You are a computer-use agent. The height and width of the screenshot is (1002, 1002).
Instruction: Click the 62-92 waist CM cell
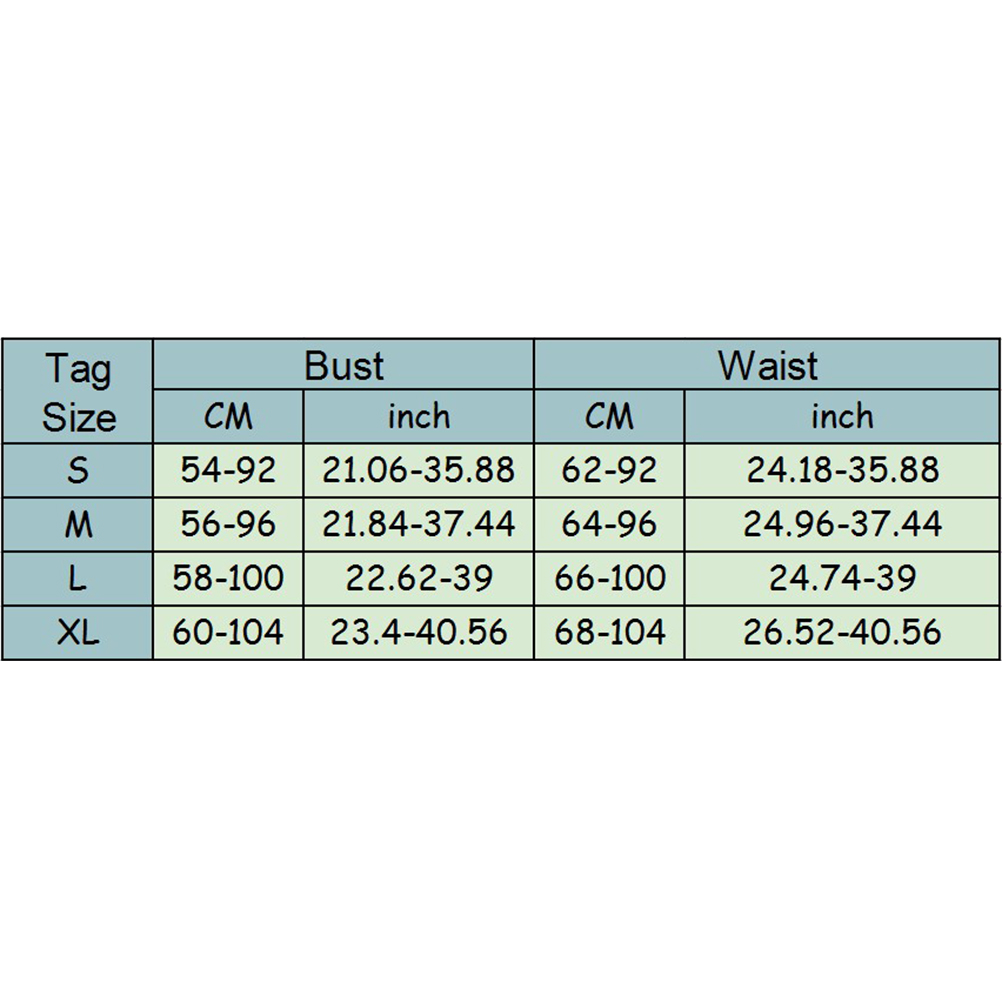pos(609,470)
